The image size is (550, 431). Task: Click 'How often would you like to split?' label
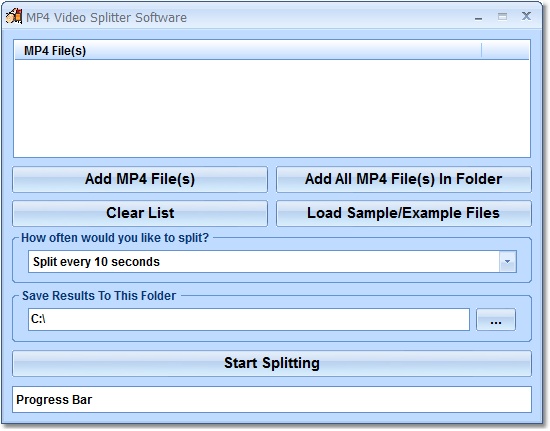(115, 238)
